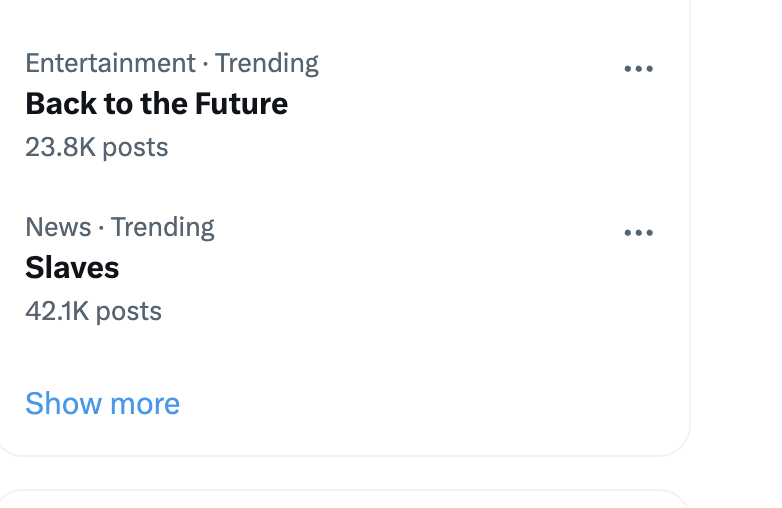Click the Entertainment category label
The height and width of the screenshot is (508, 782).
tap(110, 63)
